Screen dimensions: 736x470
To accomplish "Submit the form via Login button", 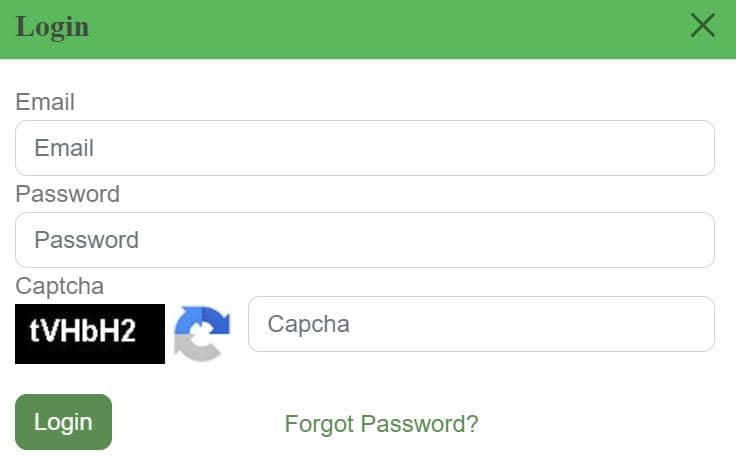I will pos(63,422).
